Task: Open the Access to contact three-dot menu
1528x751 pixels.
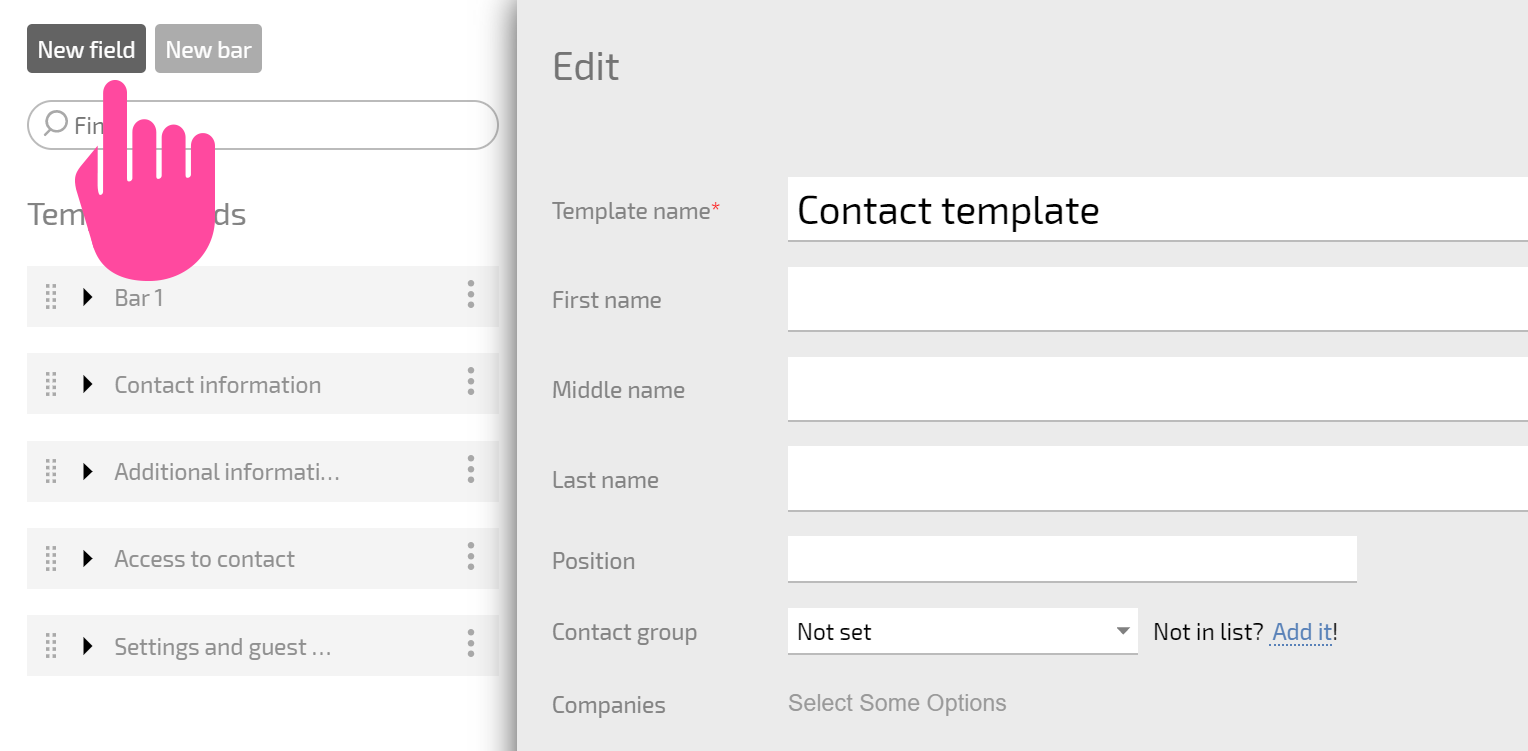Action: coord(470,556)
